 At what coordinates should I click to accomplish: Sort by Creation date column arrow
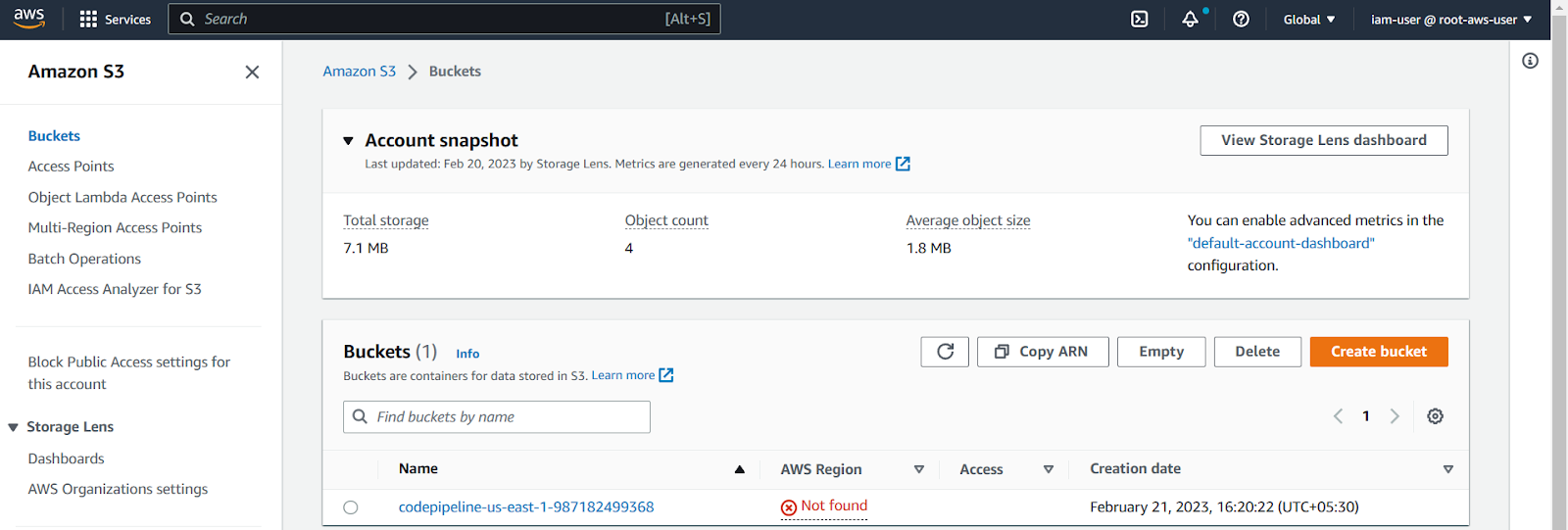1448,469
